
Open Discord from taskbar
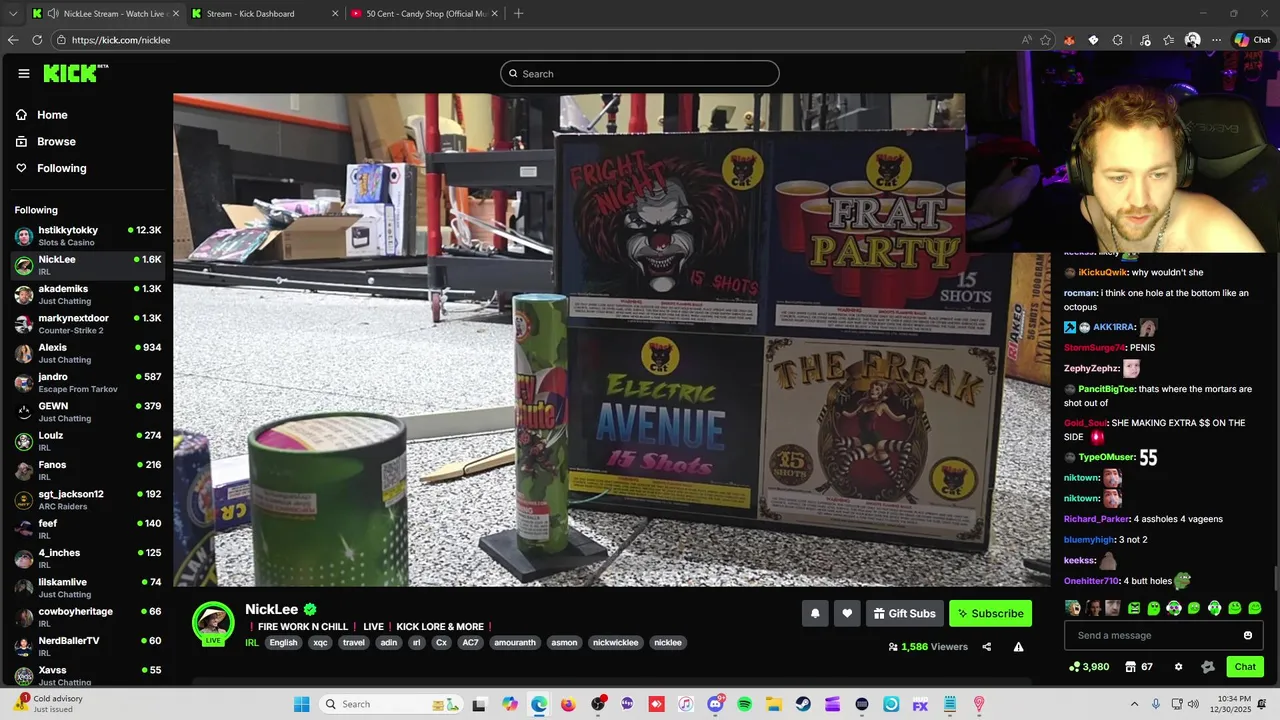tap(715, 704)
